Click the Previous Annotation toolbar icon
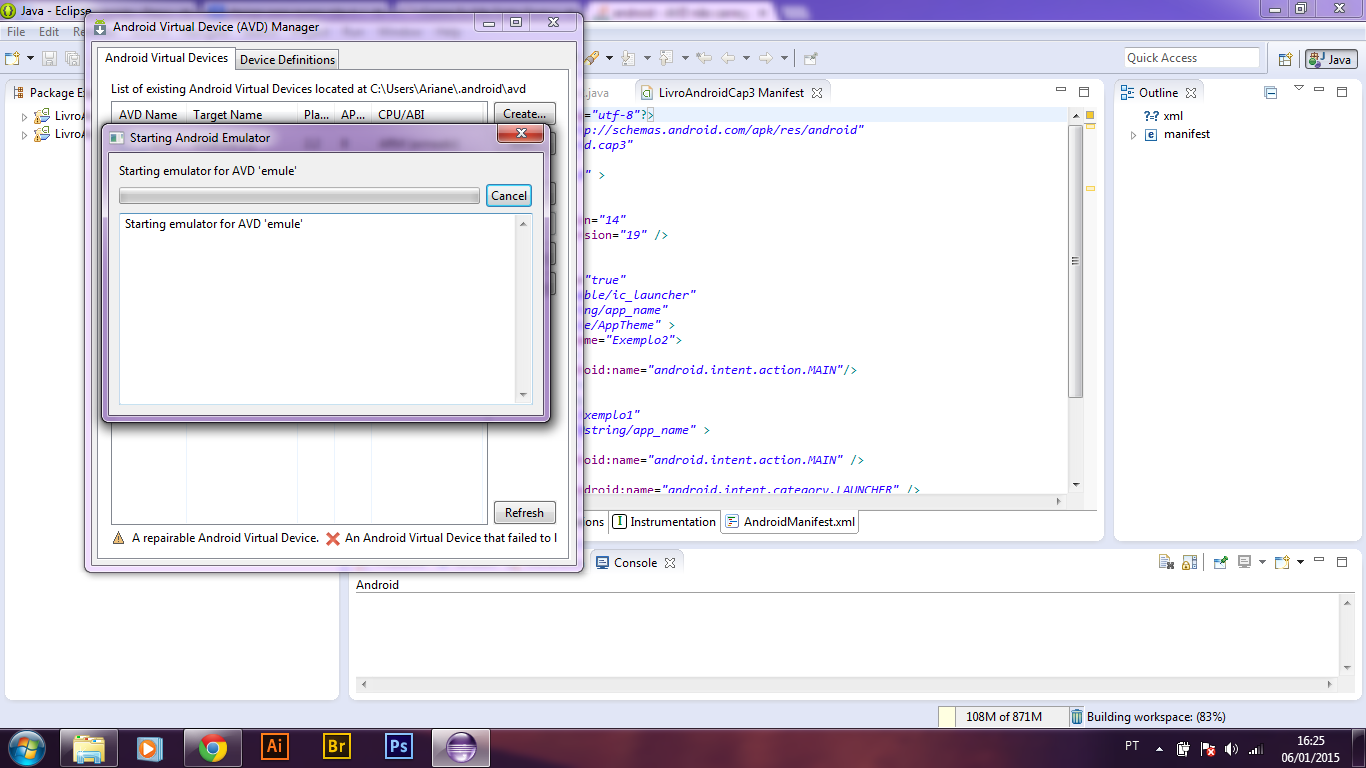 [x=666, y=58]
